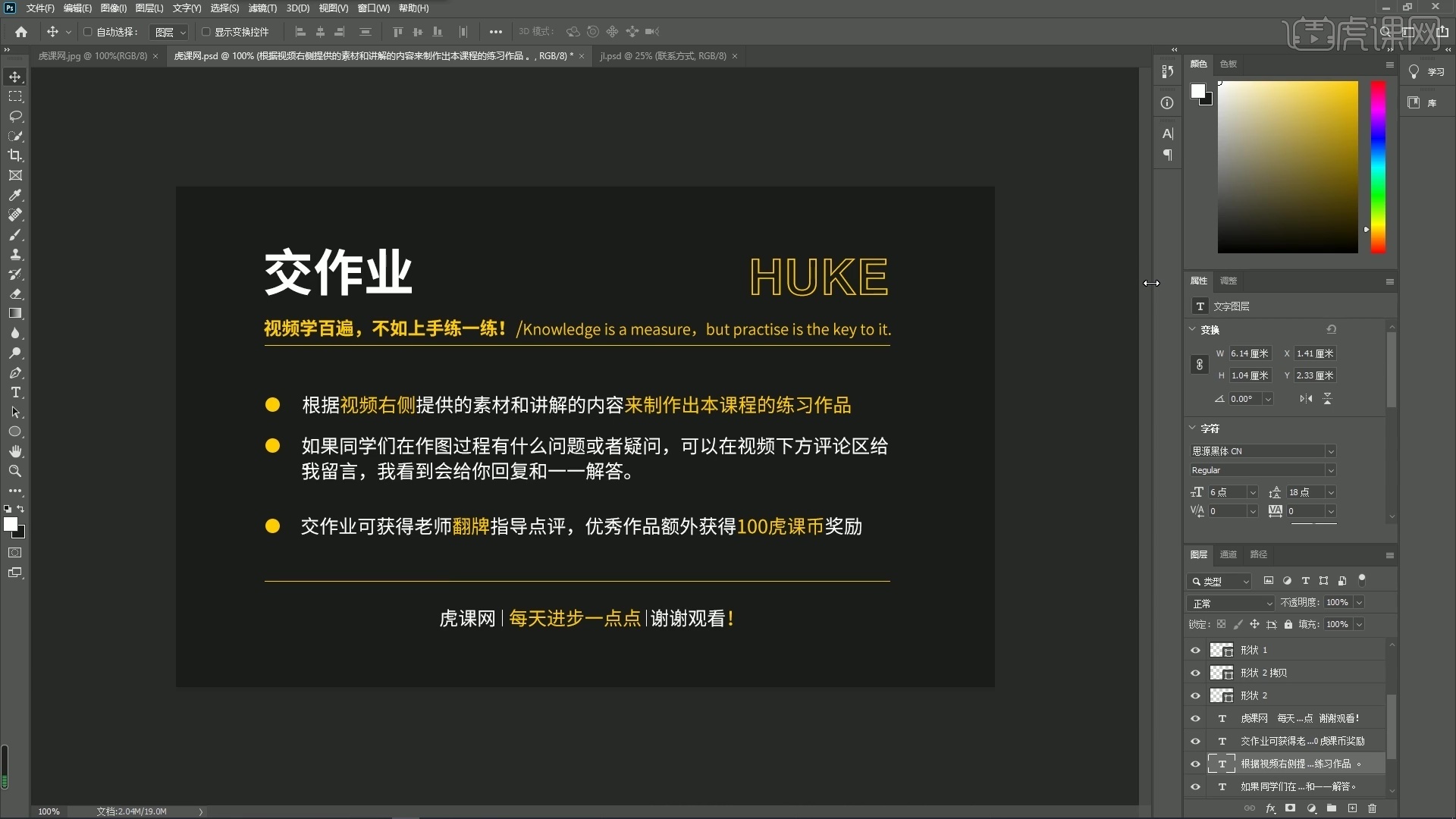Select the Clone Stamp tool

click(x=15, y=254)
